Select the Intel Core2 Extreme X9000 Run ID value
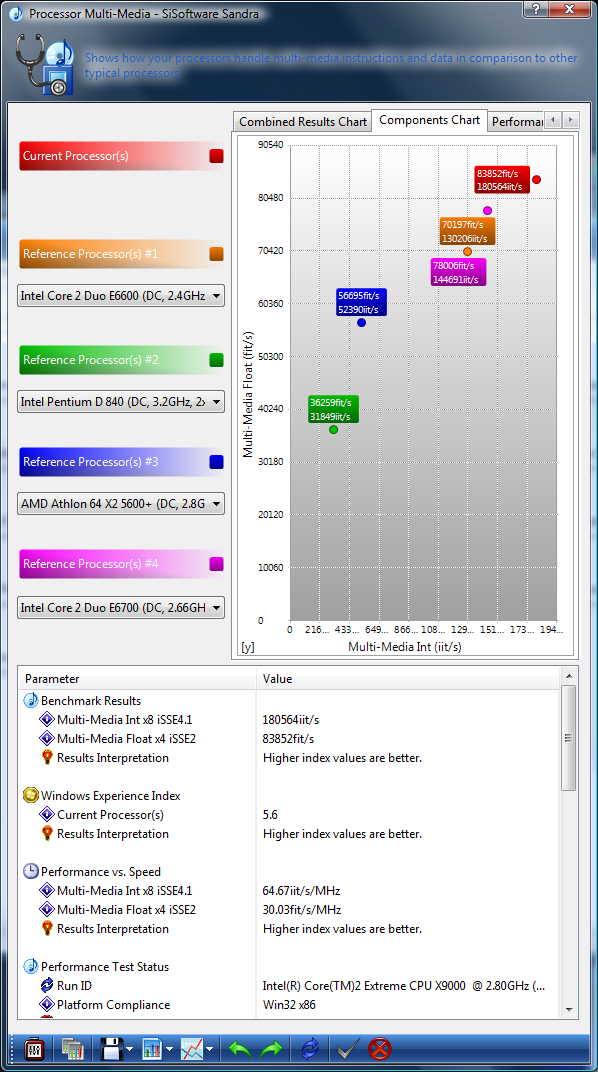Screen dimensions: 598x1072 pyautogui.click(x=404, y=986)
